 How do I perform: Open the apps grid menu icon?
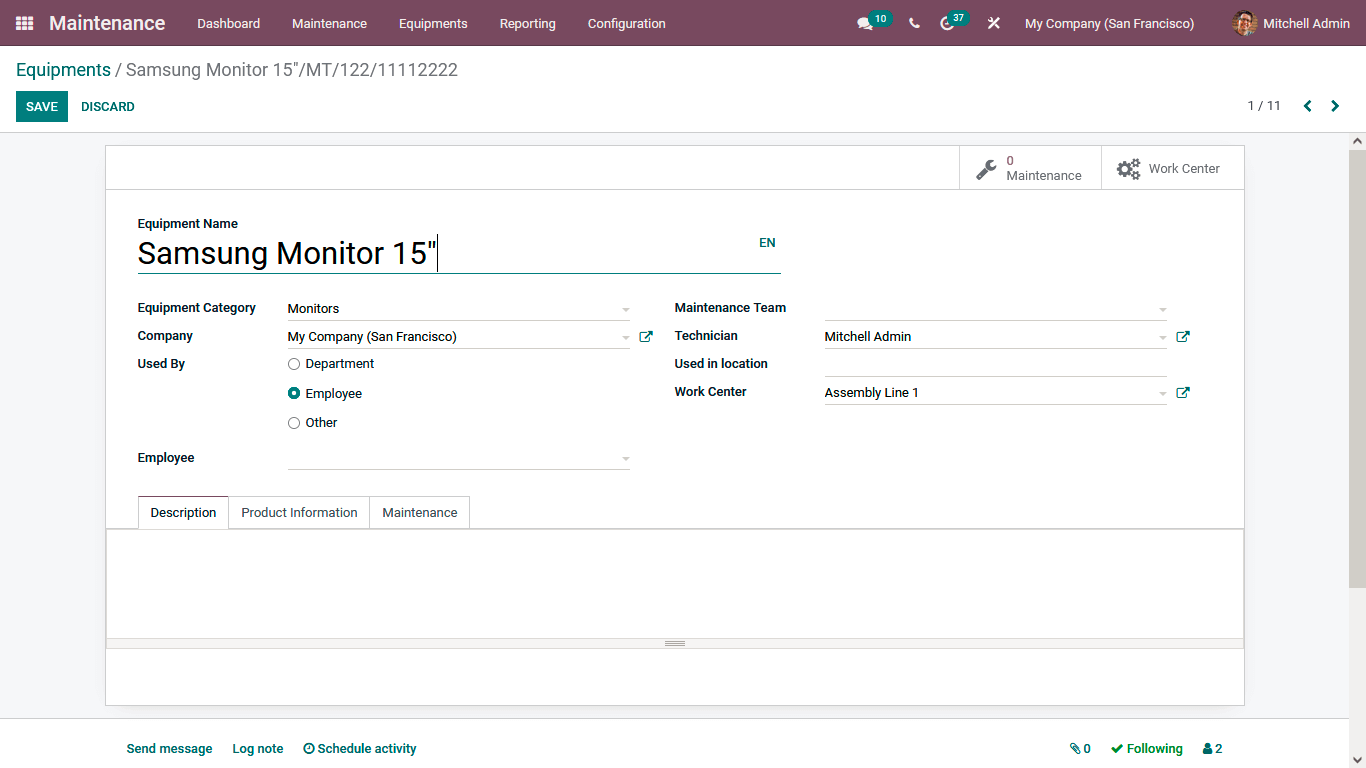[x=24, y=23]
